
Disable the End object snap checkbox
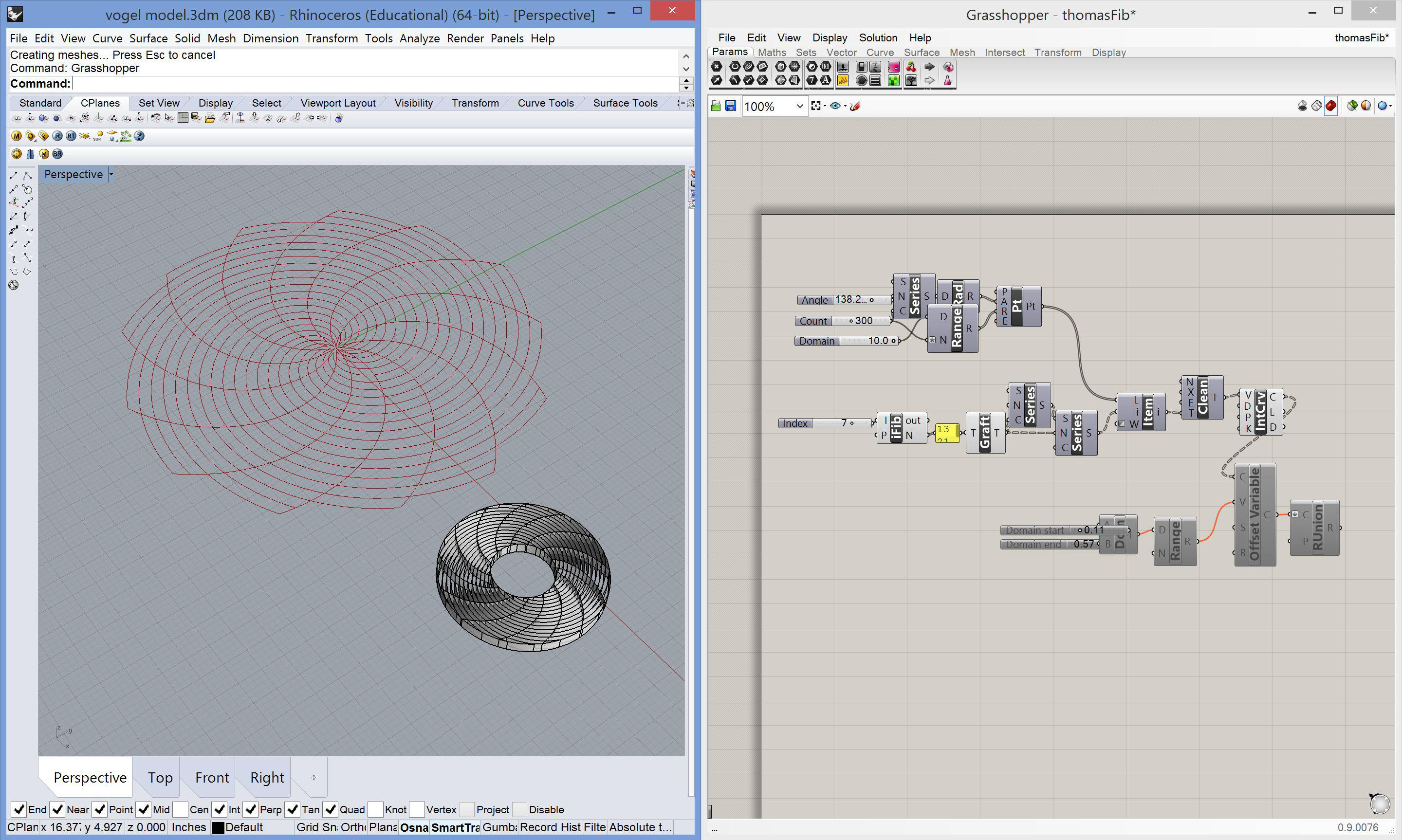pos(18,809)
